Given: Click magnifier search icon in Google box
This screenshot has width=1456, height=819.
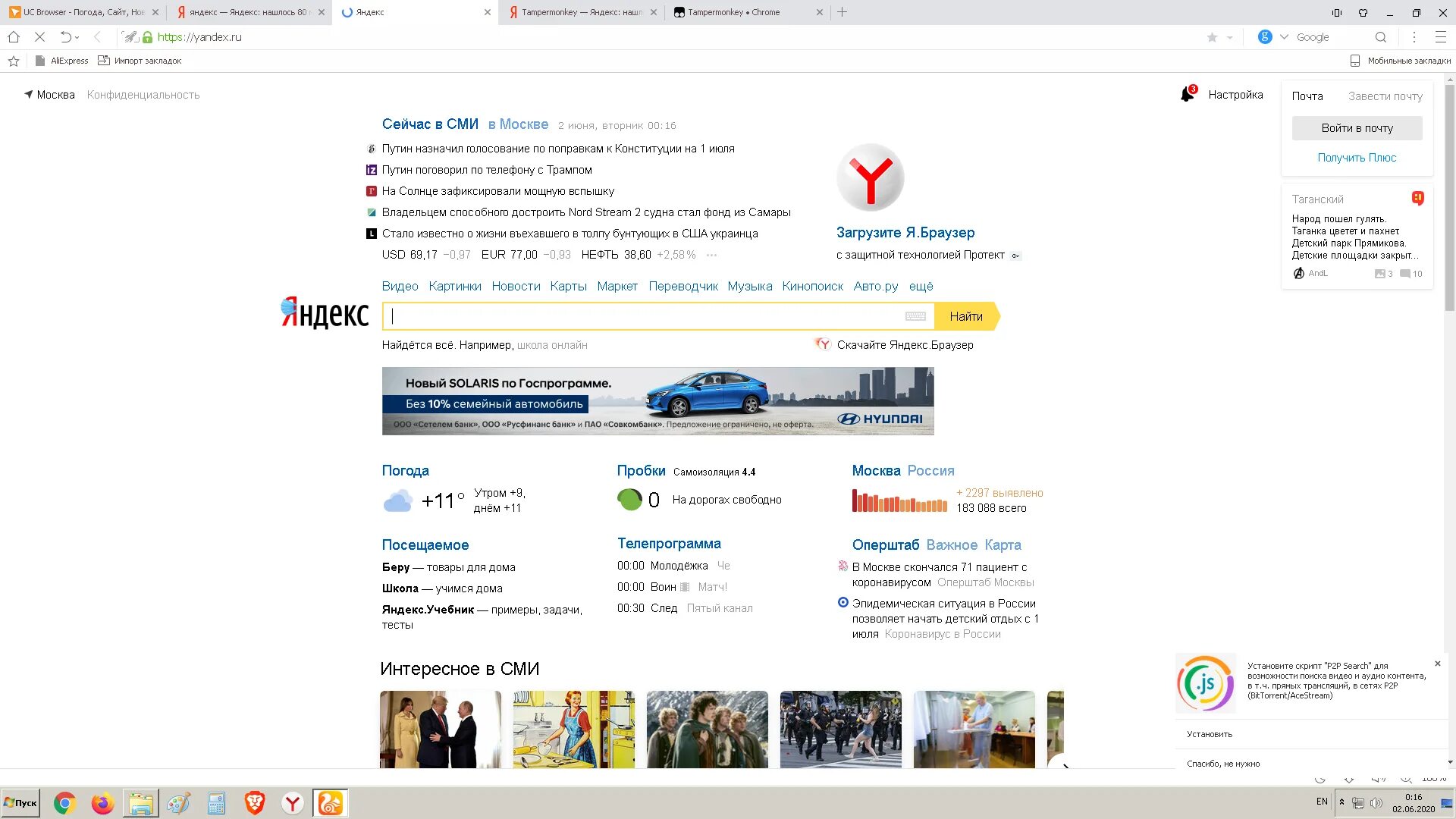Looking at the screenshot, I should pos(1381,37).
